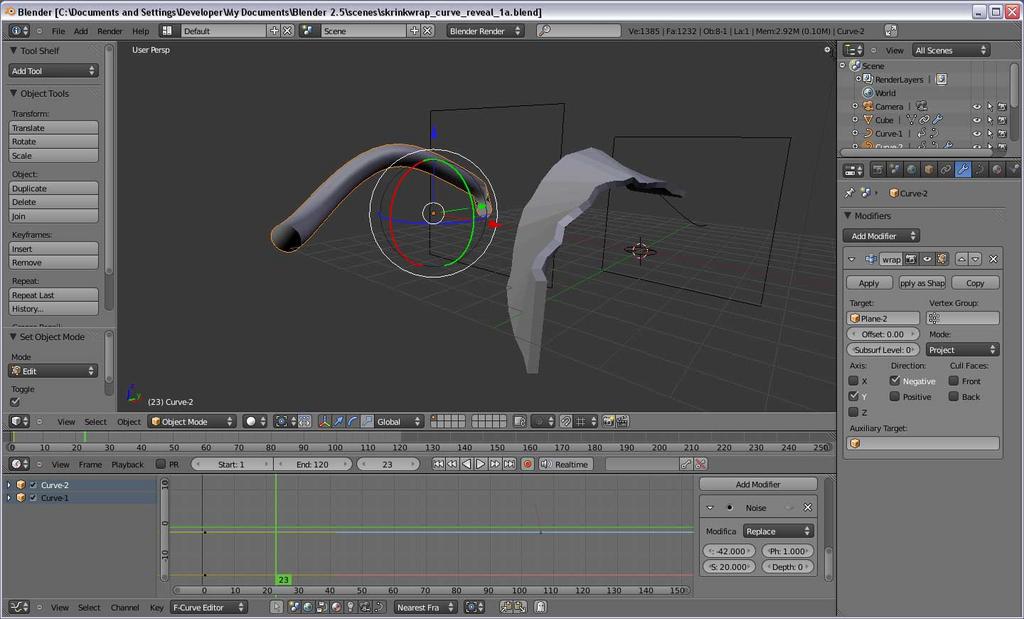Open the Add Modifier dropdown in properties

click(x=881, y=236)
